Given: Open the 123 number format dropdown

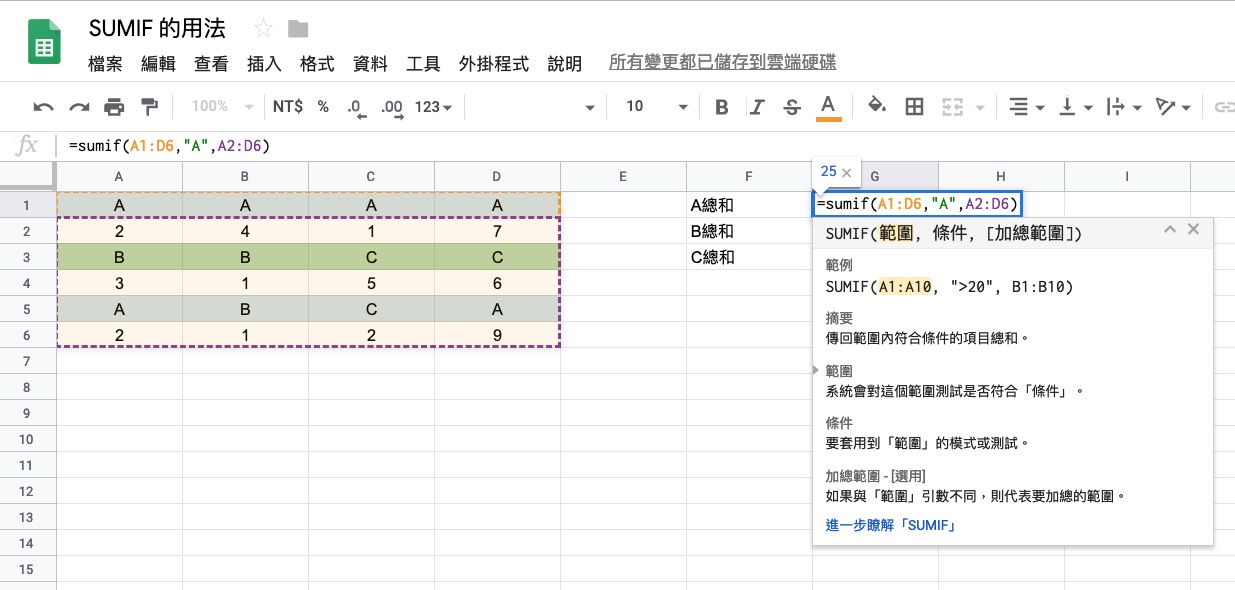Looking at the screenshot, I should coord(433,107).
